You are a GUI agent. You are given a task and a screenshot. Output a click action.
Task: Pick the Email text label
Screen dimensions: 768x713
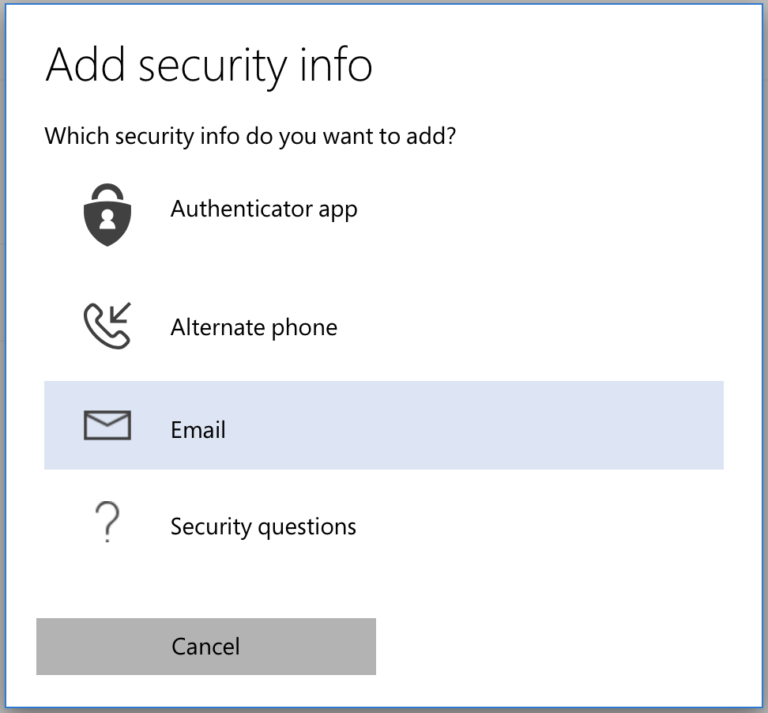198,430
